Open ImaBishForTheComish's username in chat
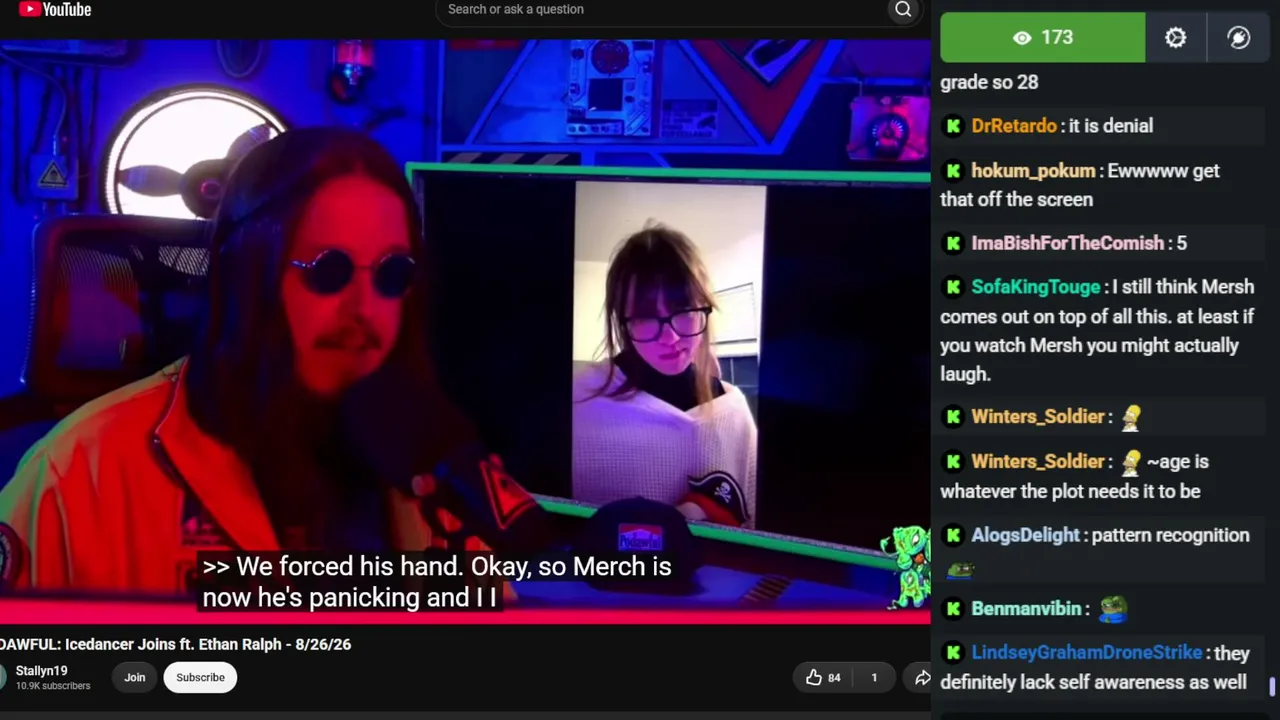This screenshot has height=720, width=1280. [1068, 243]
